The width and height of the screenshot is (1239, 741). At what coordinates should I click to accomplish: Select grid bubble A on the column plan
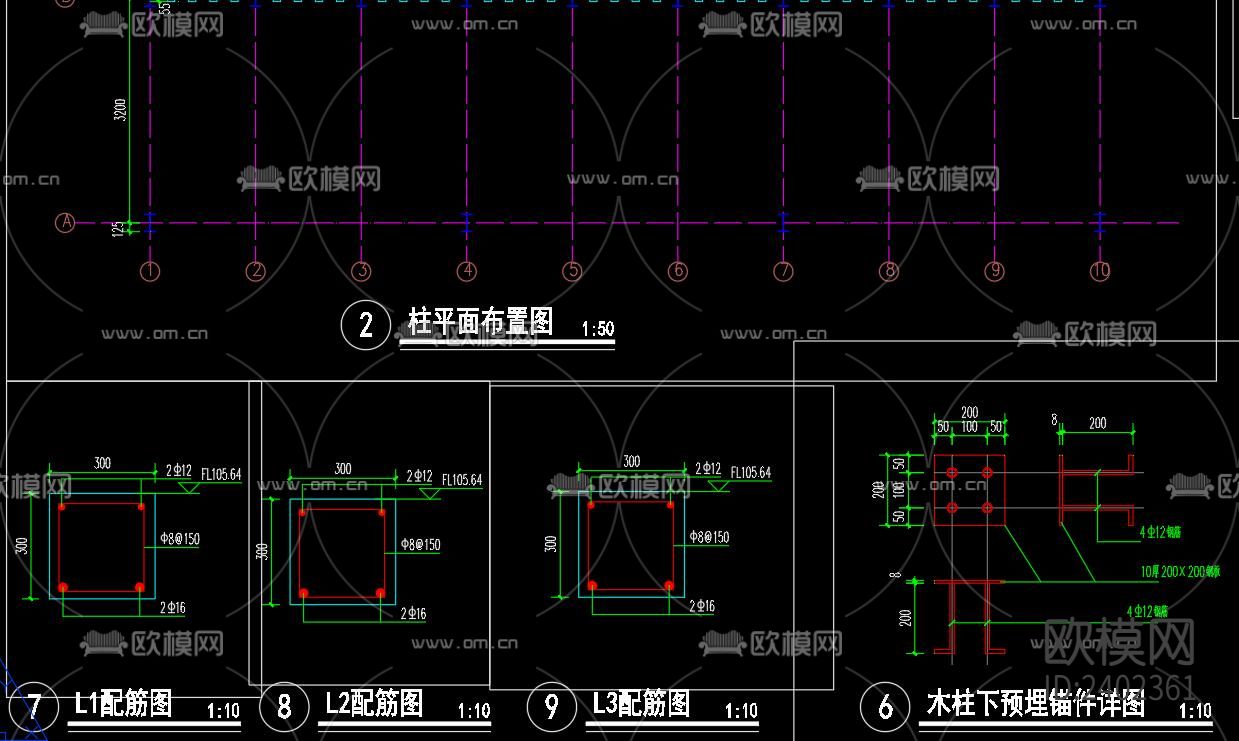pos(65,221)
